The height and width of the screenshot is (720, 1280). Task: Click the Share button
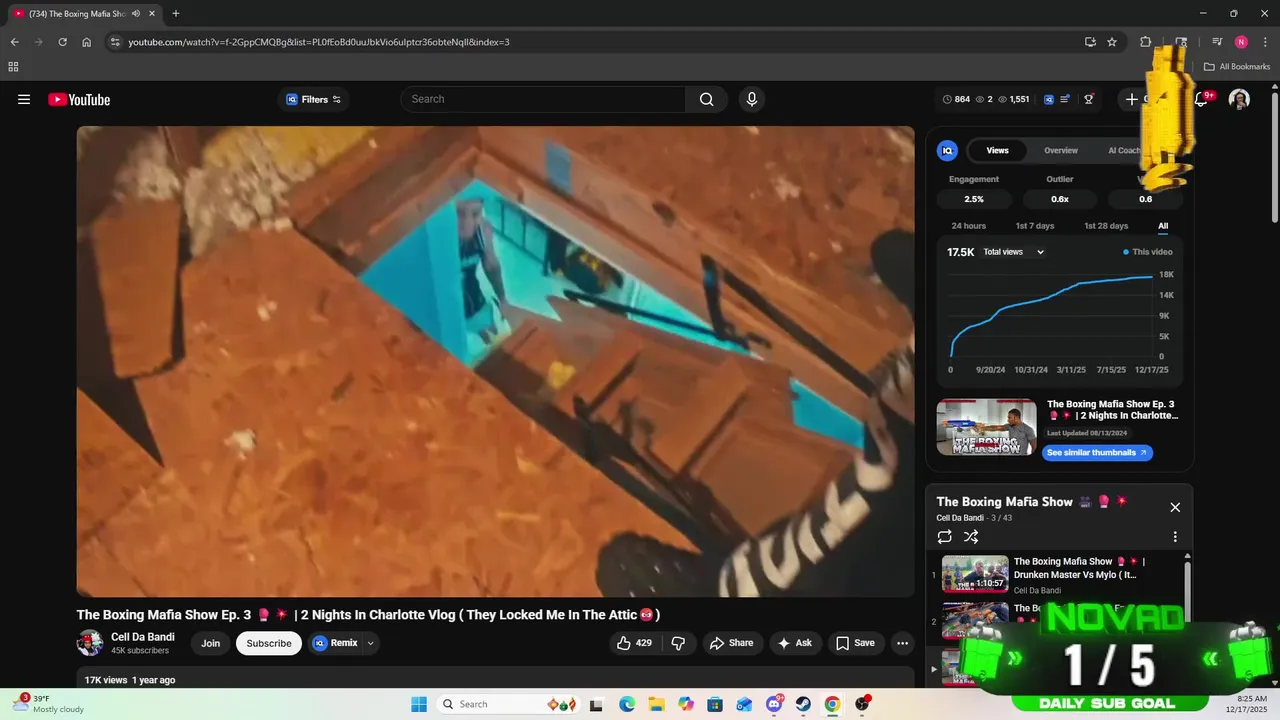tap(731, 643)
